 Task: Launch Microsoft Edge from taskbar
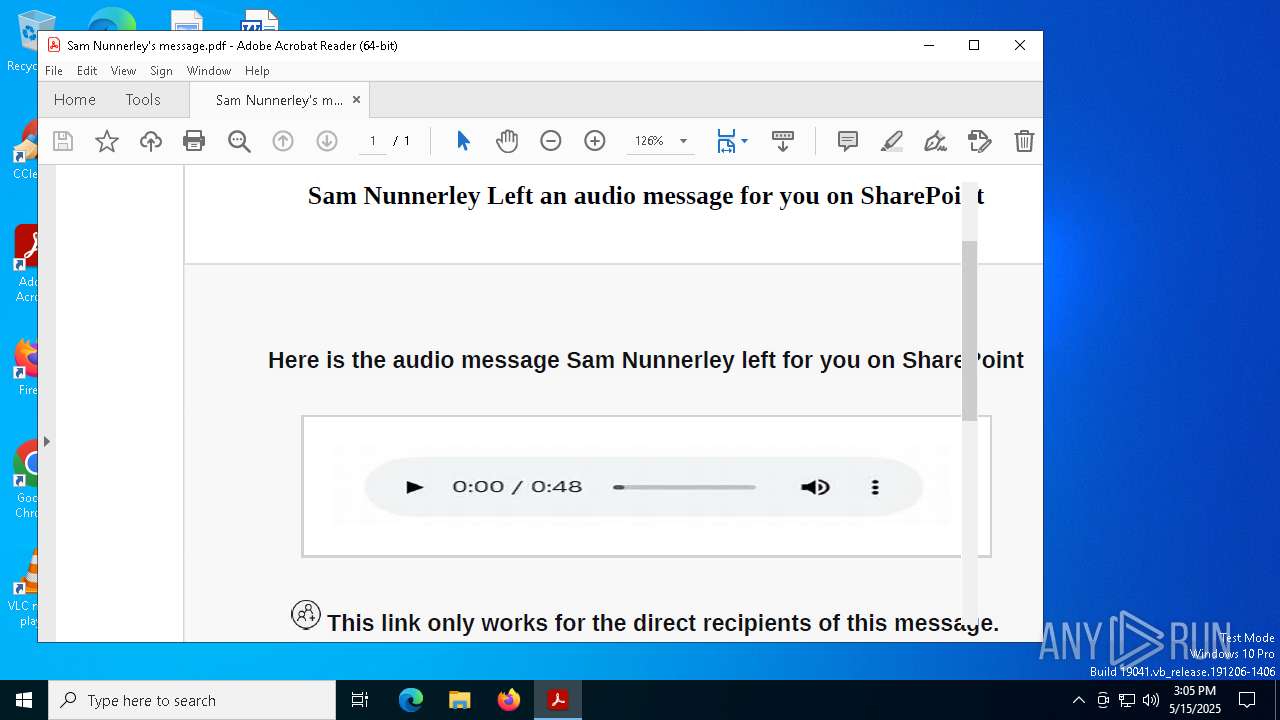click(411, 700)
